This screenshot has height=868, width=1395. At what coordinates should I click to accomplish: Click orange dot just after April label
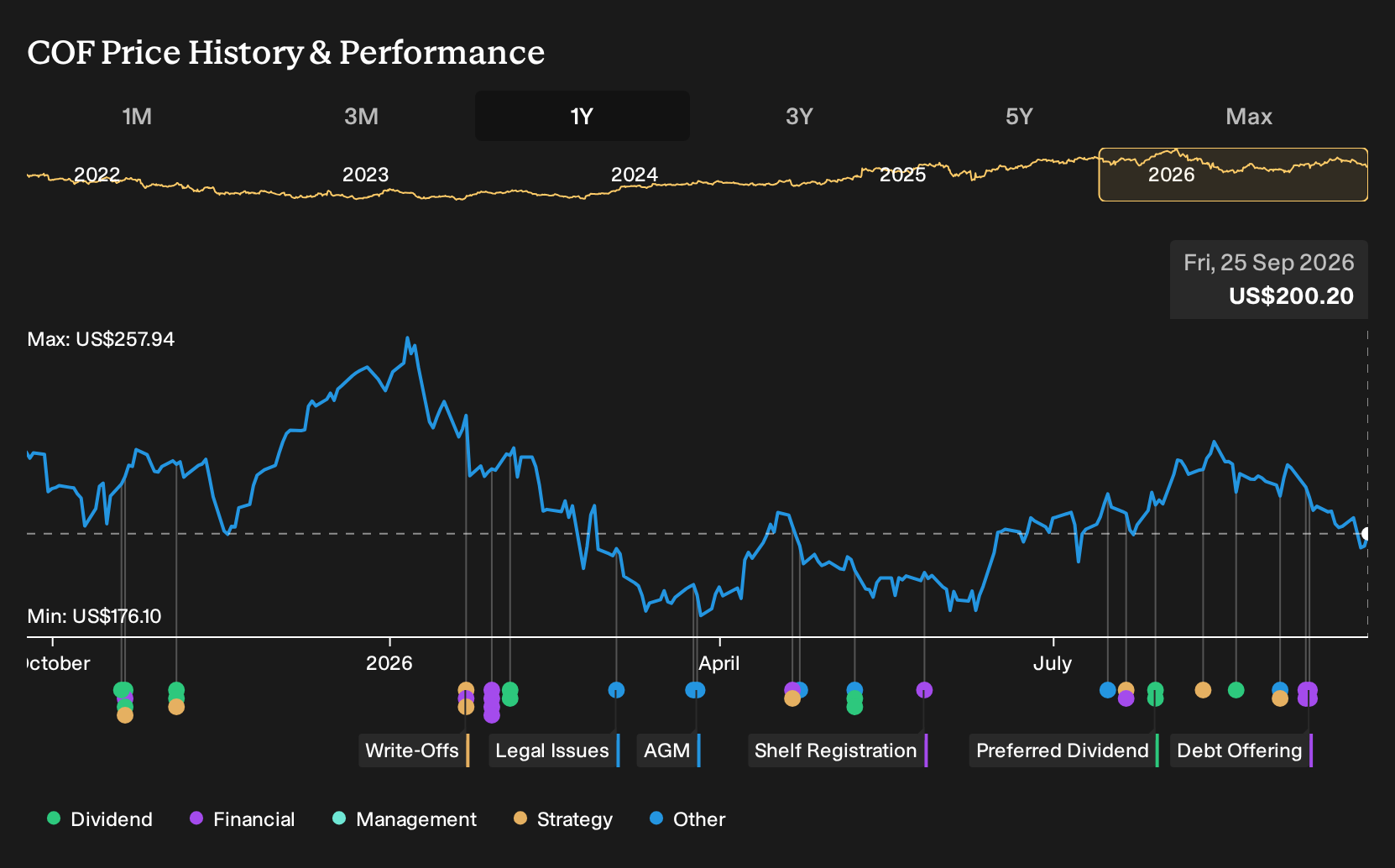coord(792,698)
